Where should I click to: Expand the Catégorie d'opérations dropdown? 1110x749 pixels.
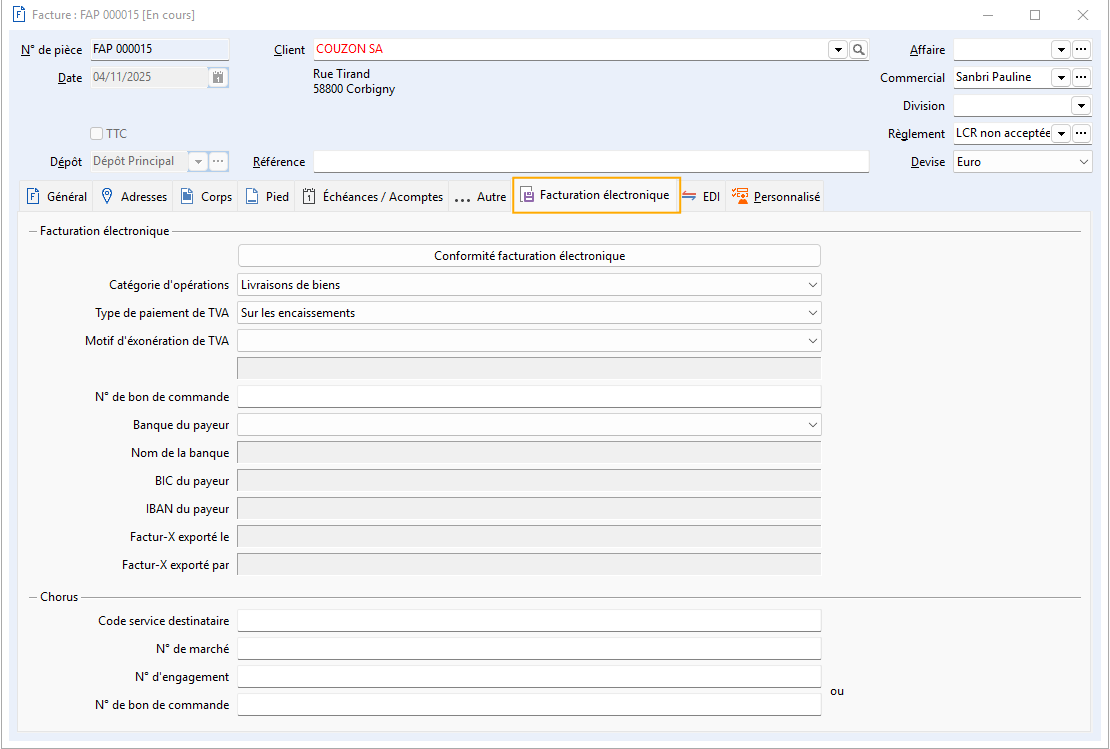[812, 285]
